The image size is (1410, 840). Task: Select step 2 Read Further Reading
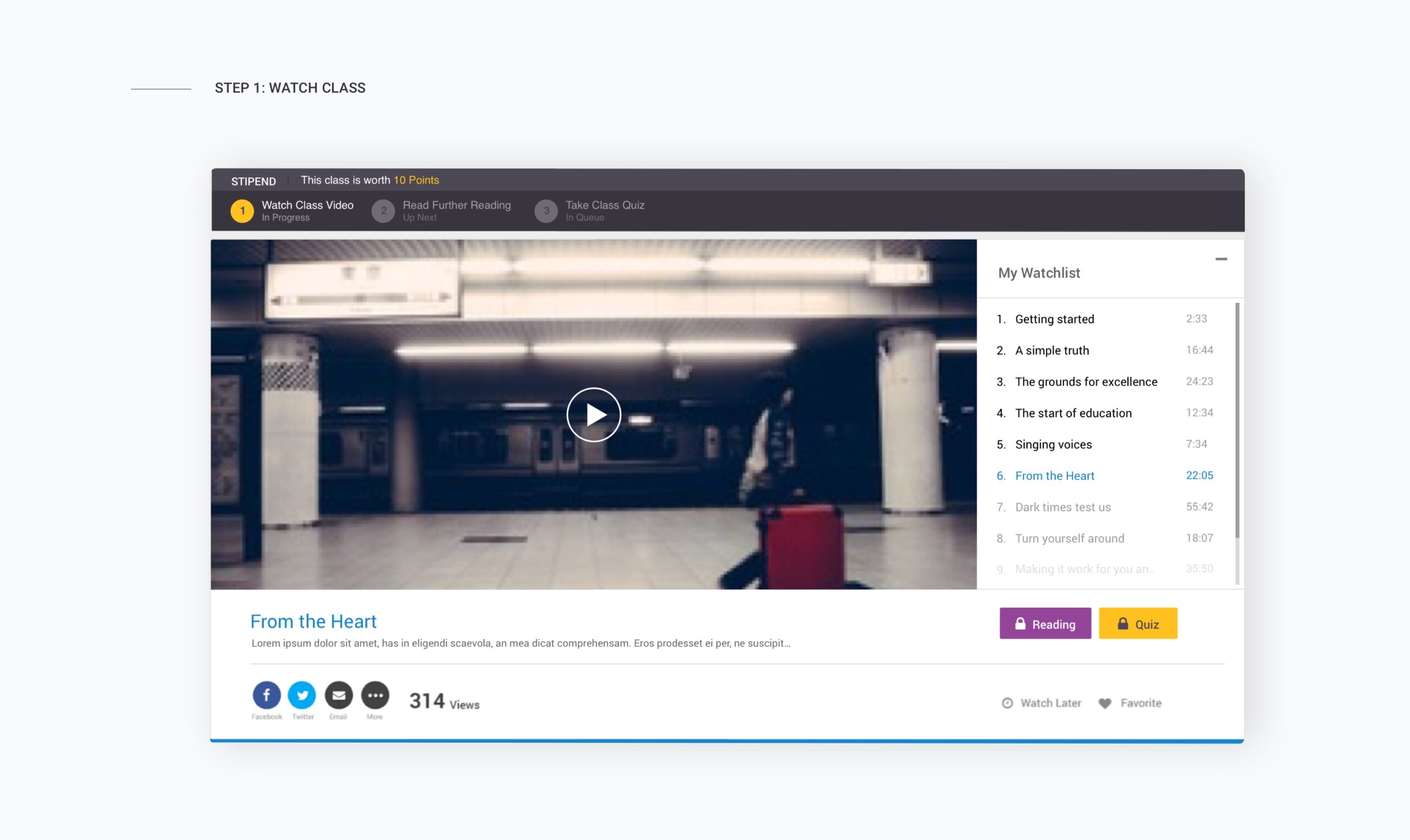[441, 210]
